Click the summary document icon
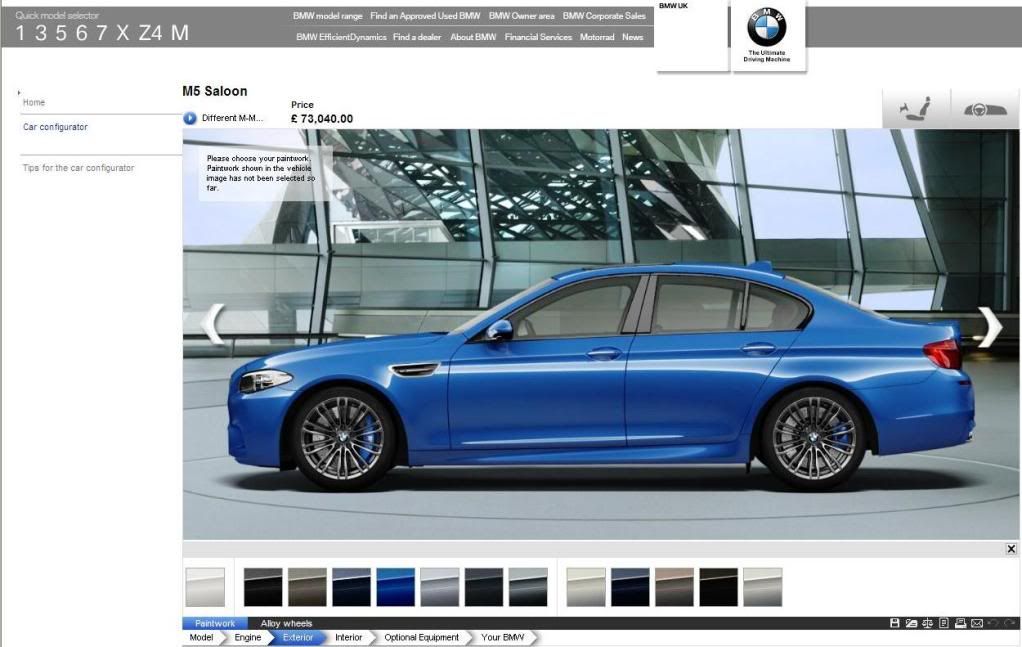1022x647 pixels. point(944,624)
